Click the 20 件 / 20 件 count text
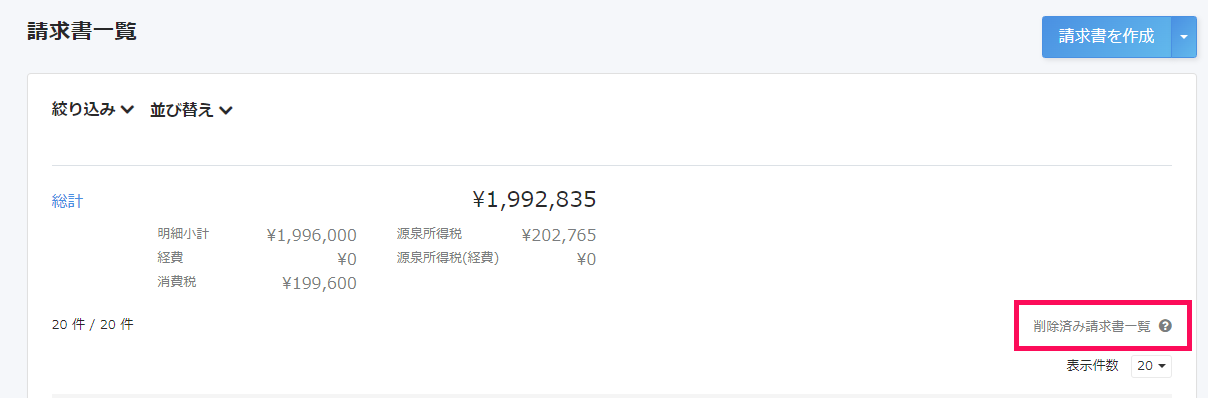Image resolution: width=1208 pixels, height=398 pixels. pyautogui.click(x=92, y=324)
